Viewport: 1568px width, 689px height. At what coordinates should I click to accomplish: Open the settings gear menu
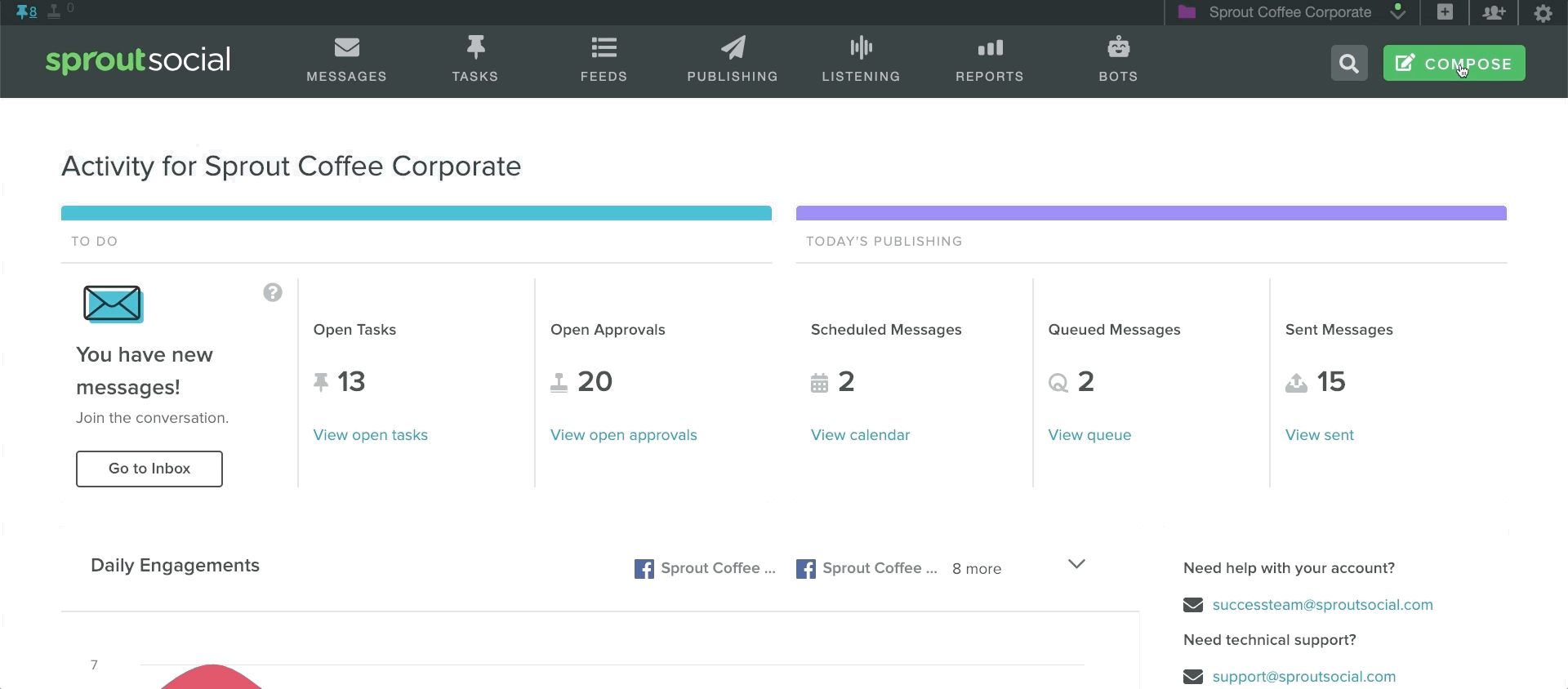click(1543, 13)
